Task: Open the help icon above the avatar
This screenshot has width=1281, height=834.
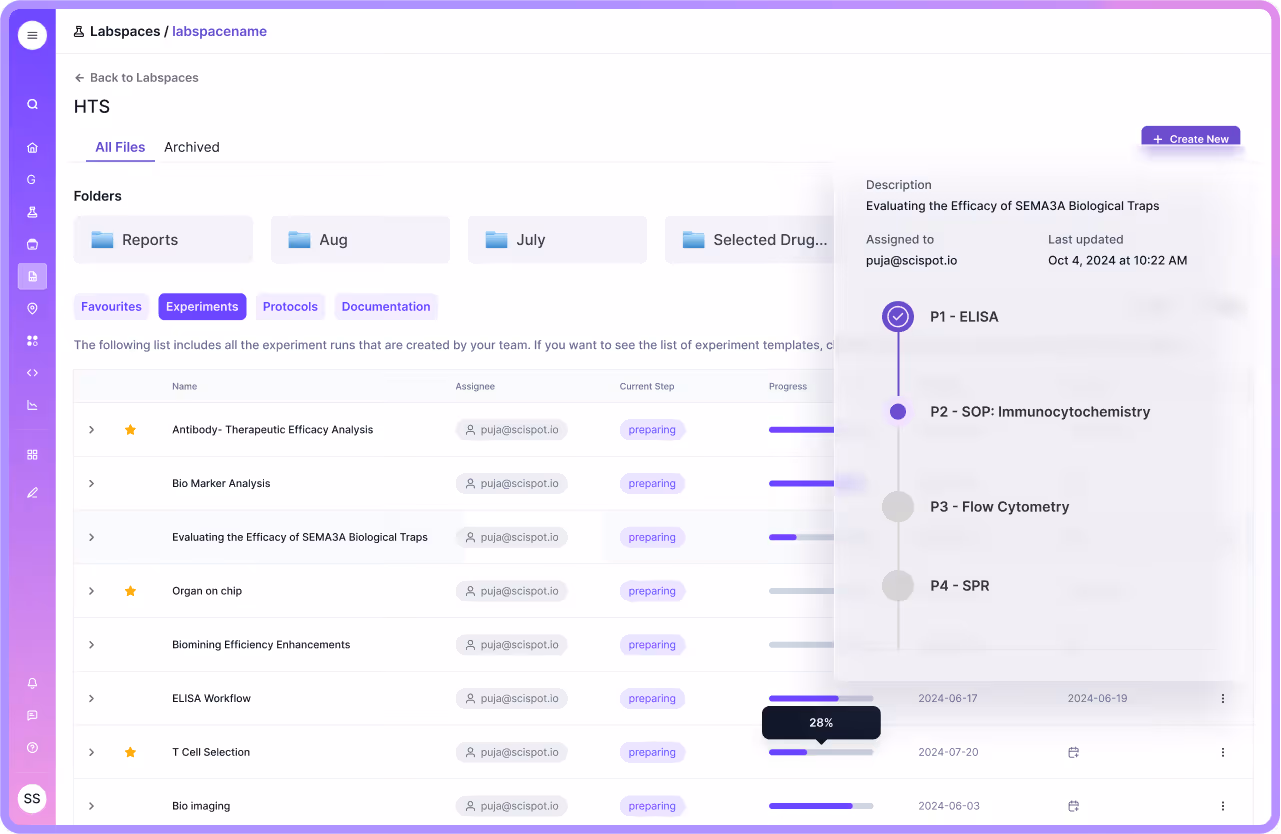Action: click(x=31, y=747)
